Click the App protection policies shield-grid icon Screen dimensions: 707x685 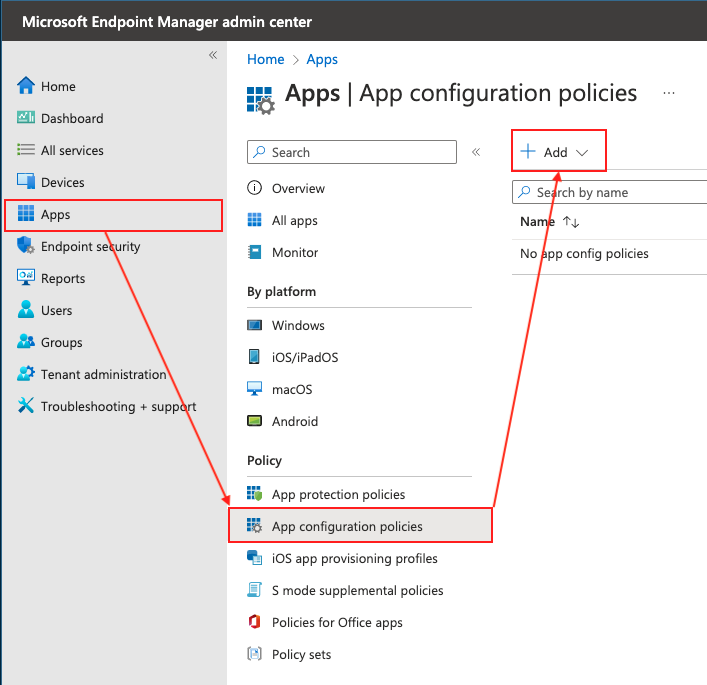[x=254, y=494]
